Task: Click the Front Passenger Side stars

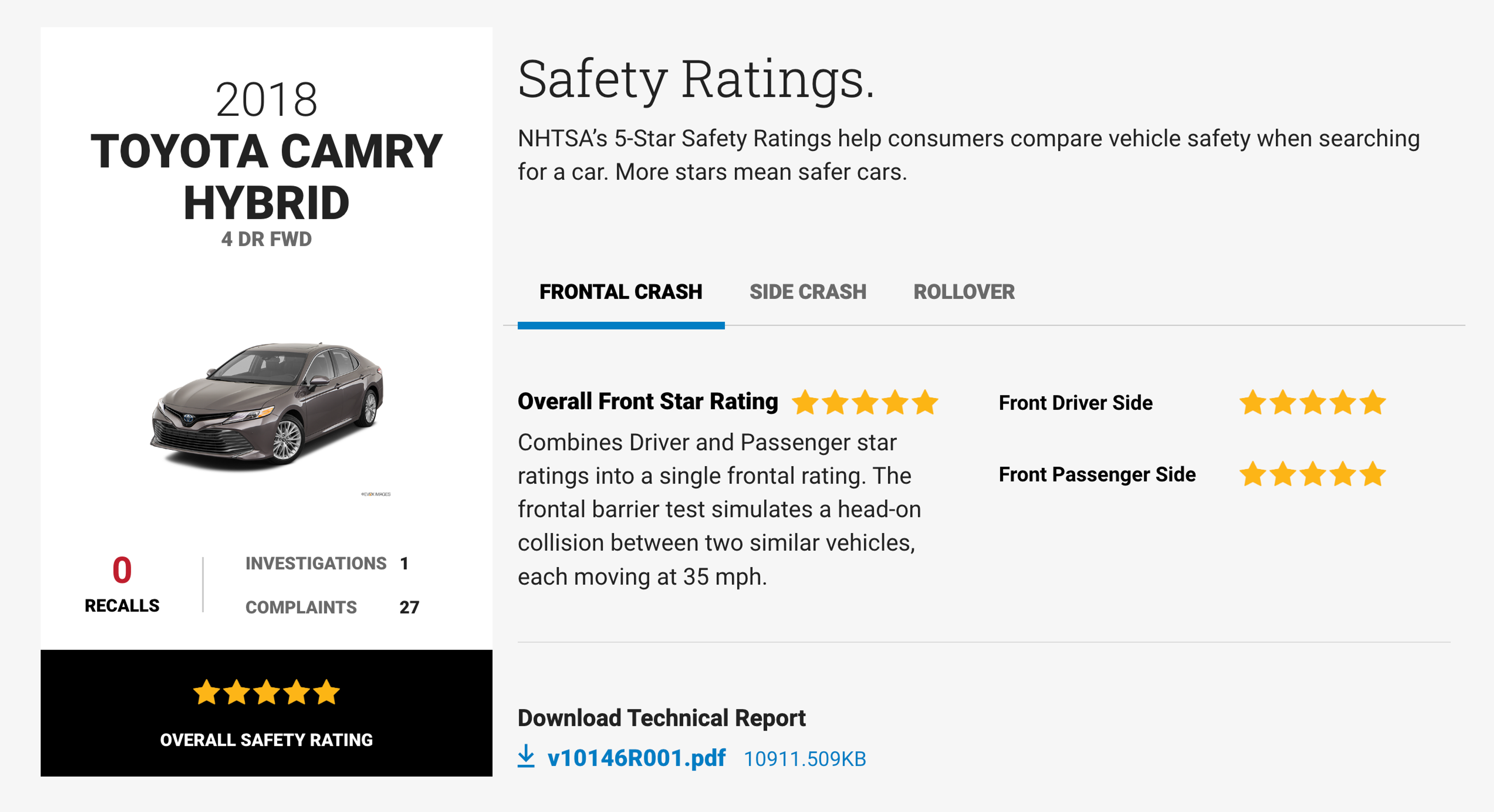Action: 1312,474
